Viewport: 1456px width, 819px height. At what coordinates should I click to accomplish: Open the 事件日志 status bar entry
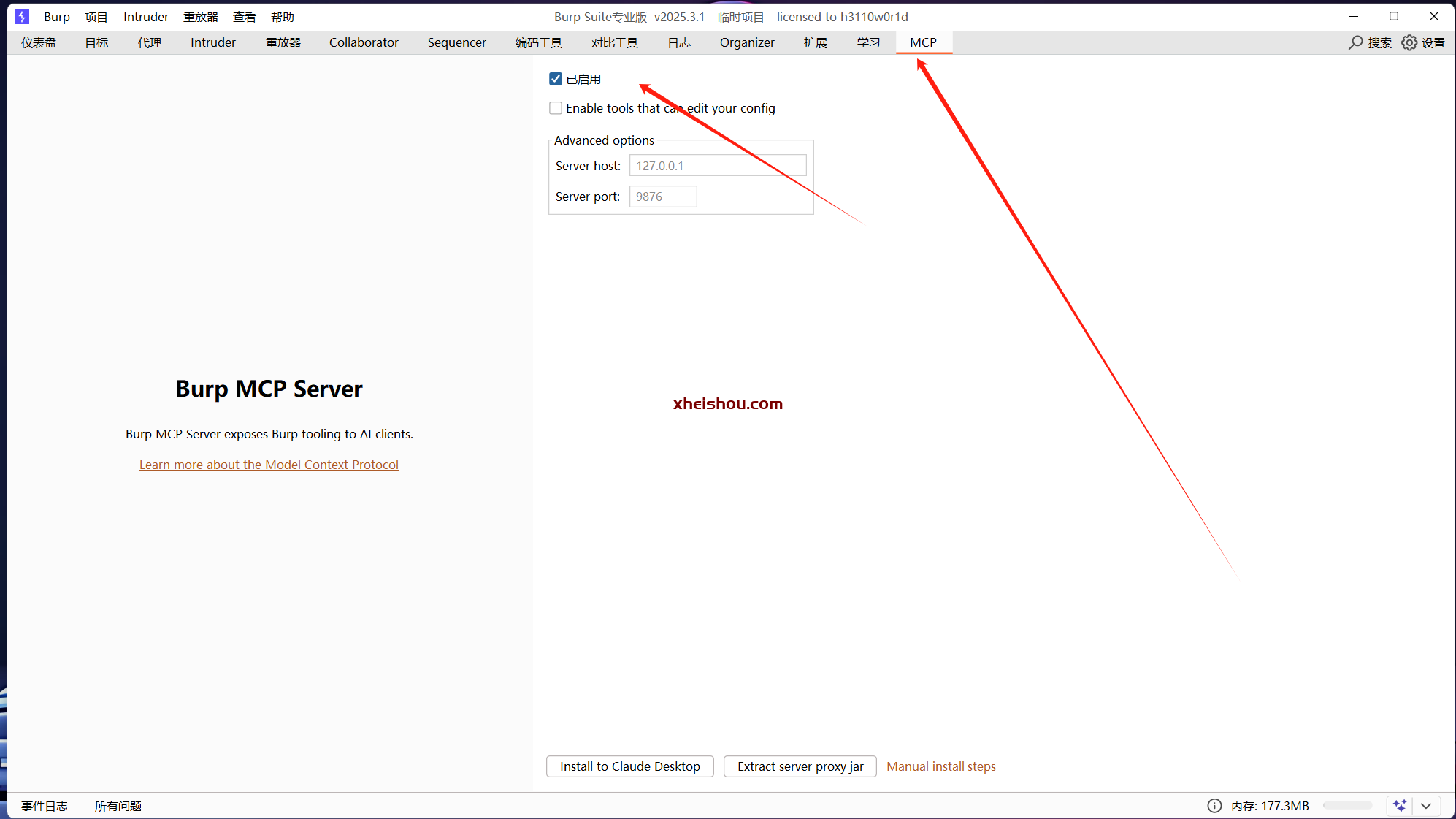pyautogui.click(x=45, y=806)
